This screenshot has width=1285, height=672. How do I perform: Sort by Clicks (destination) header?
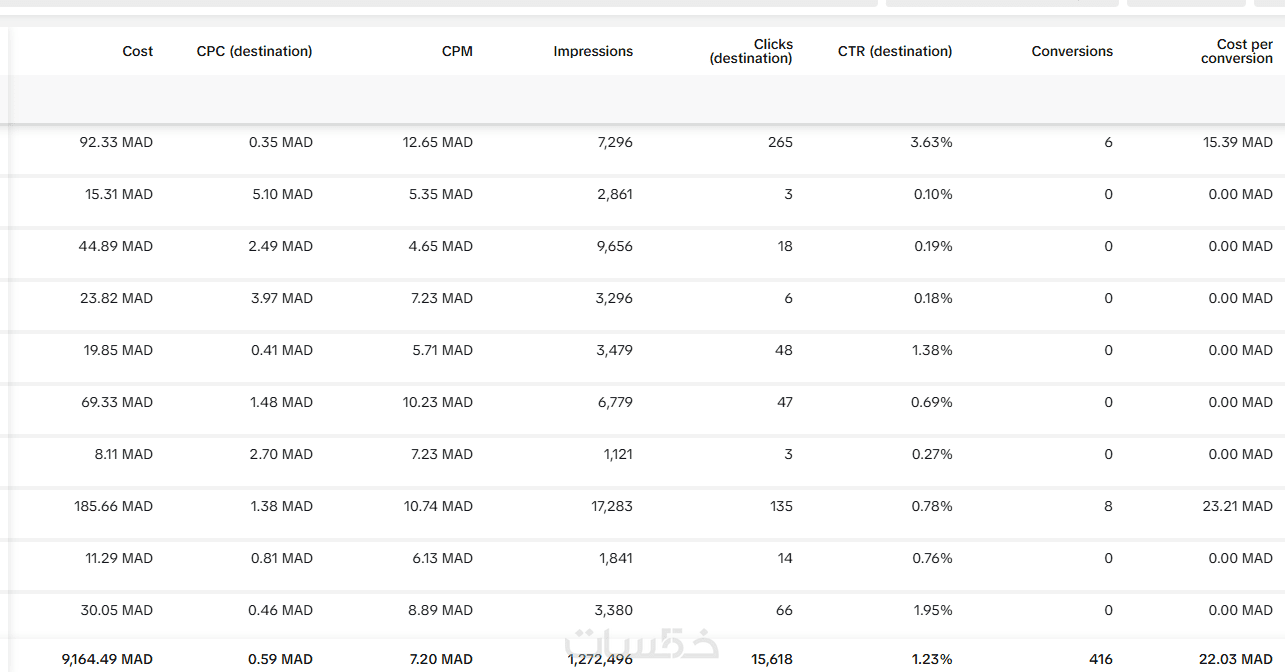[x=751, y=51]
